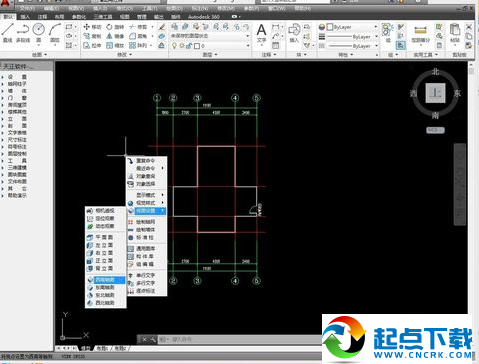The image size is (479, 364).
Task: Select 西南轴测 view in the submenu
Action: tap(106, 280)
